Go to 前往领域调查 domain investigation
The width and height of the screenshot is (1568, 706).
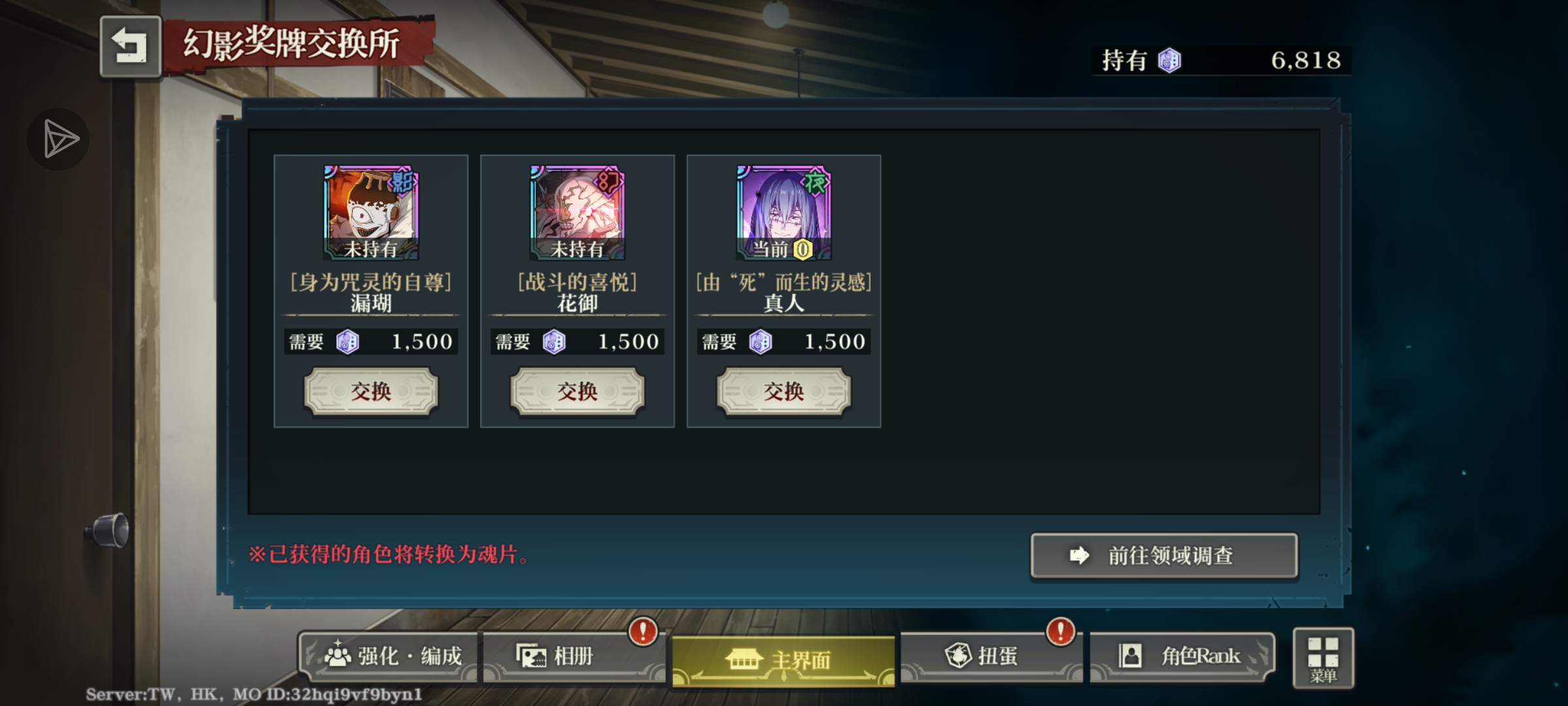coord(1164,556)
